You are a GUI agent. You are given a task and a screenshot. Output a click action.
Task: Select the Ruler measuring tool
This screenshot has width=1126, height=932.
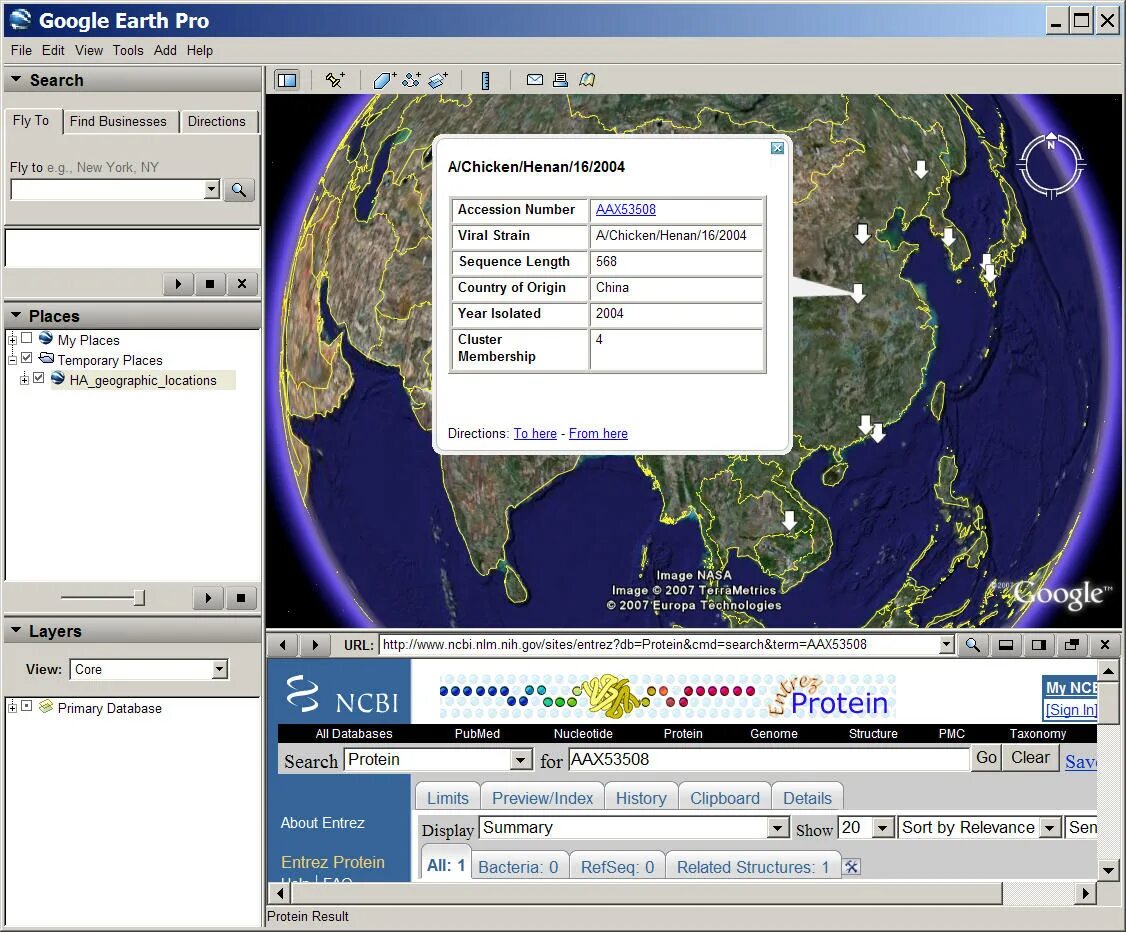[485, 80]
